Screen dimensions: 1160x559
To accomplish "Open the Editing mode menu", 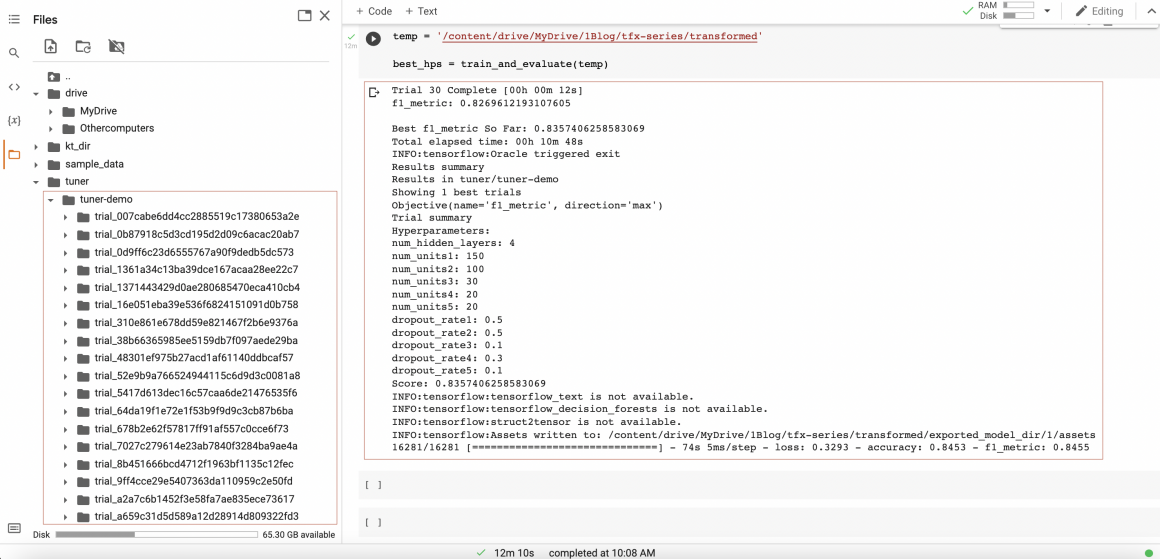I will pyautogui.click(x=1099, y=11).
